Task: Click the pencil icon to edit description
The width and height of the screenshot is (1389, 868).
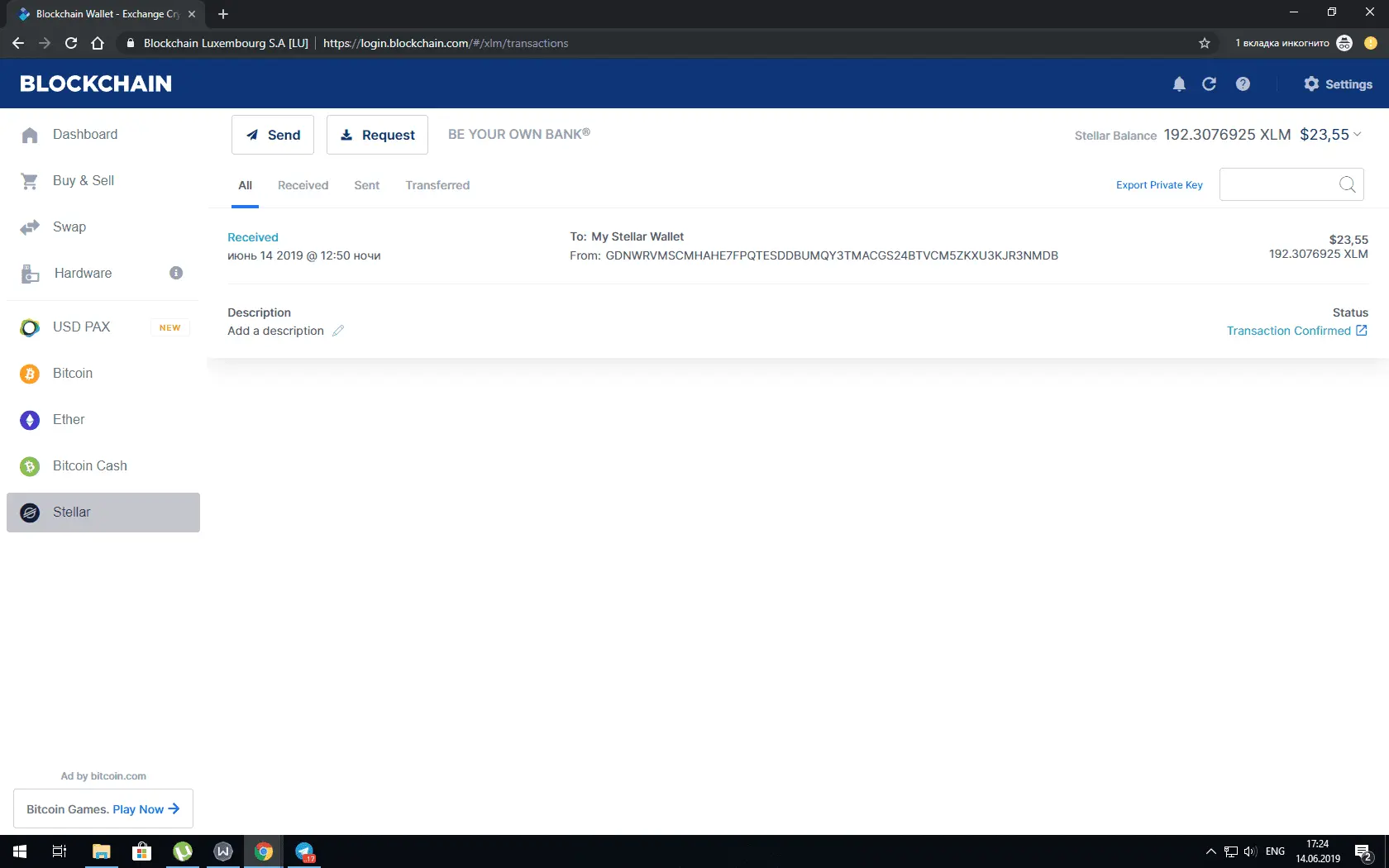Action: tap(338, 331)
